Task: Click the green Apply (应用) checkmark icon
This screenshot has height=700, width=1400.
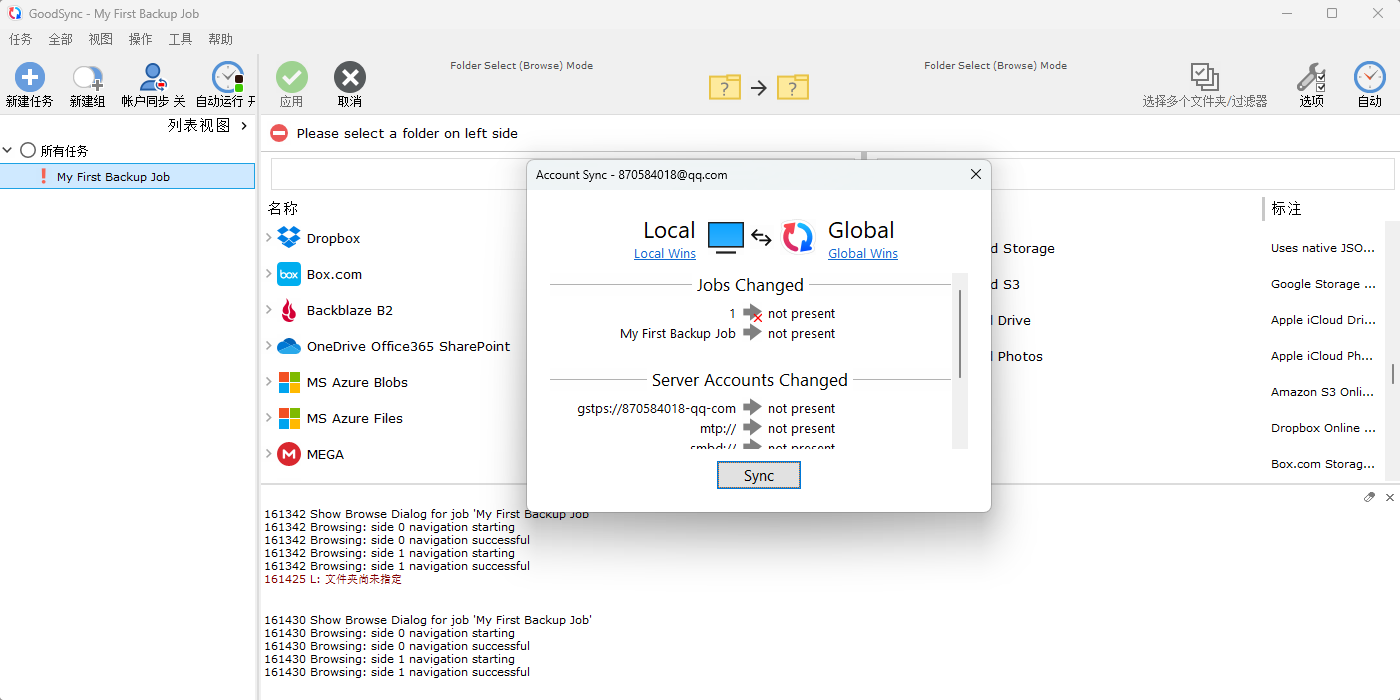Action: pos(292,78)
